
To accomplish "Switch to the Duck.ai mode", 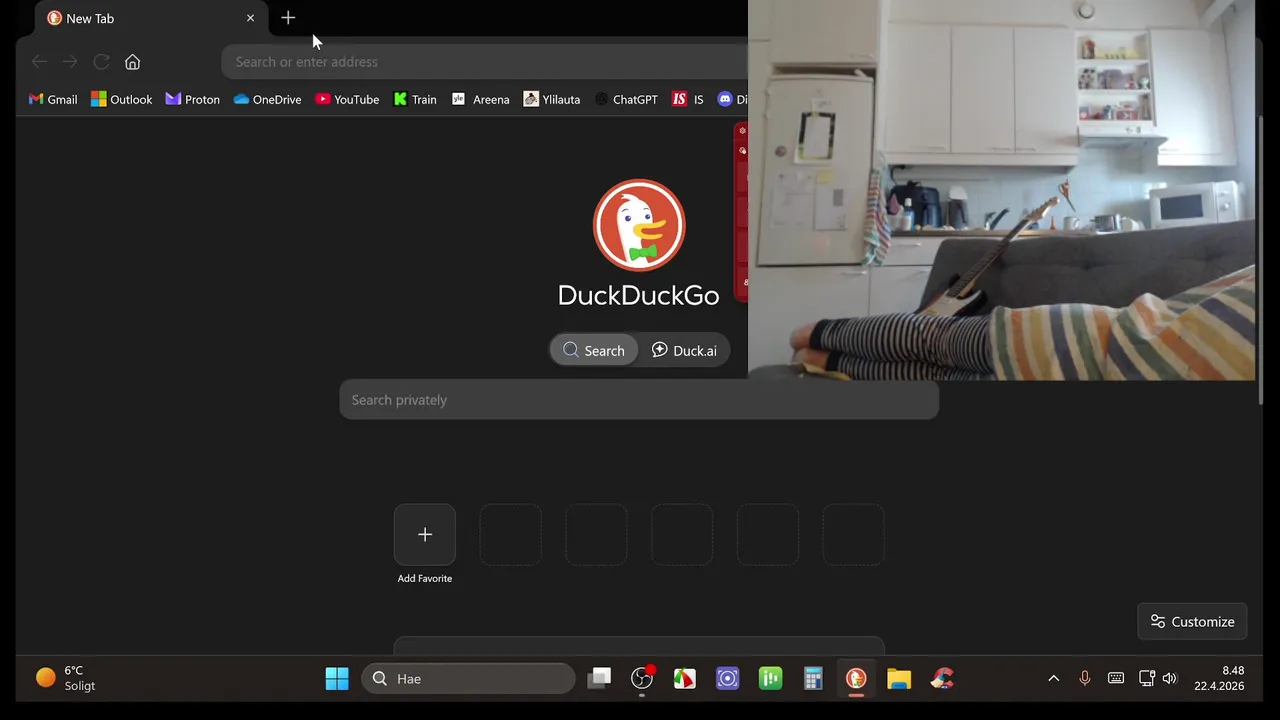I will (684, 350).
